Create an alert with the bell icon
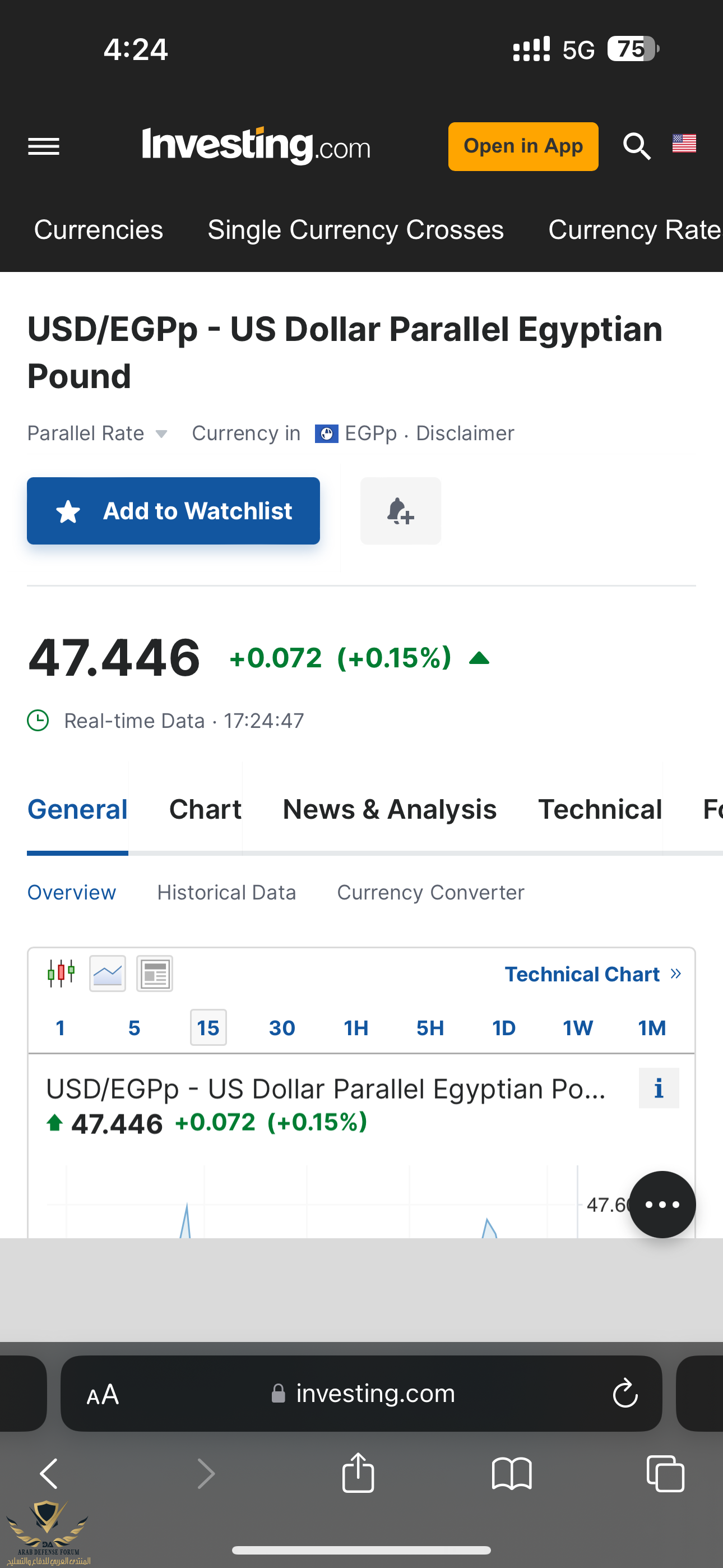The height and width of the screenshot is (1568, 723). (x=400, y=511)
